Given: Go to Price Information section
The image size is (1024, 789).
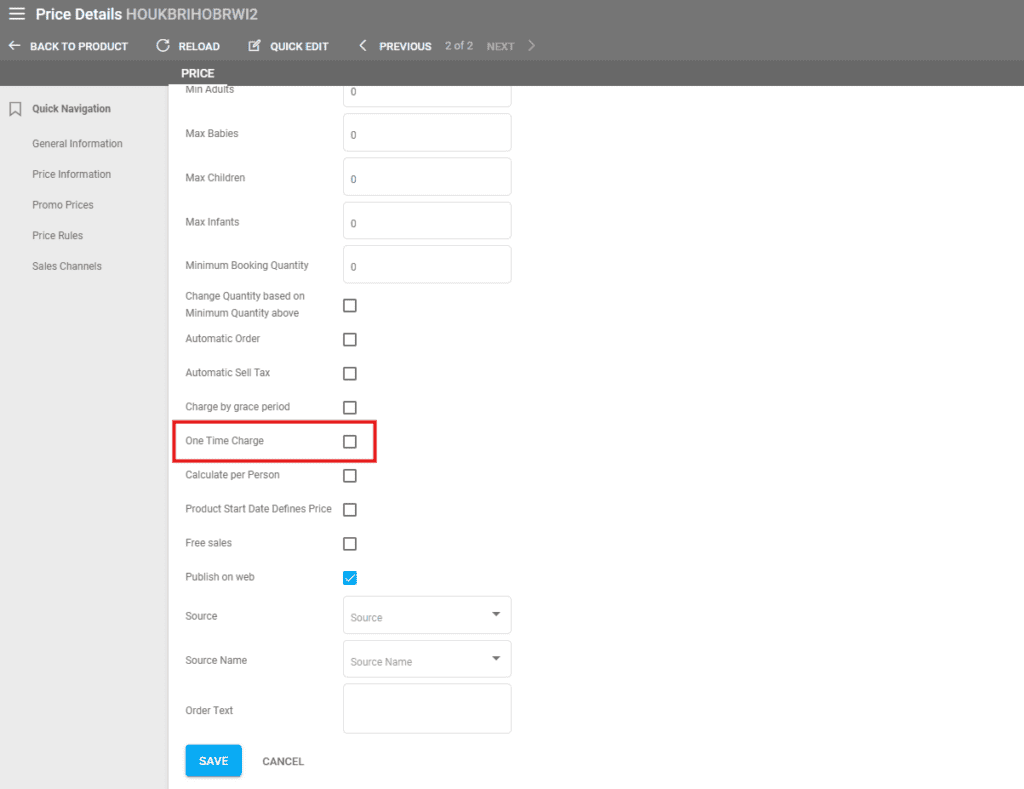Looking at the screenshot, I should [x=71, y=174].
